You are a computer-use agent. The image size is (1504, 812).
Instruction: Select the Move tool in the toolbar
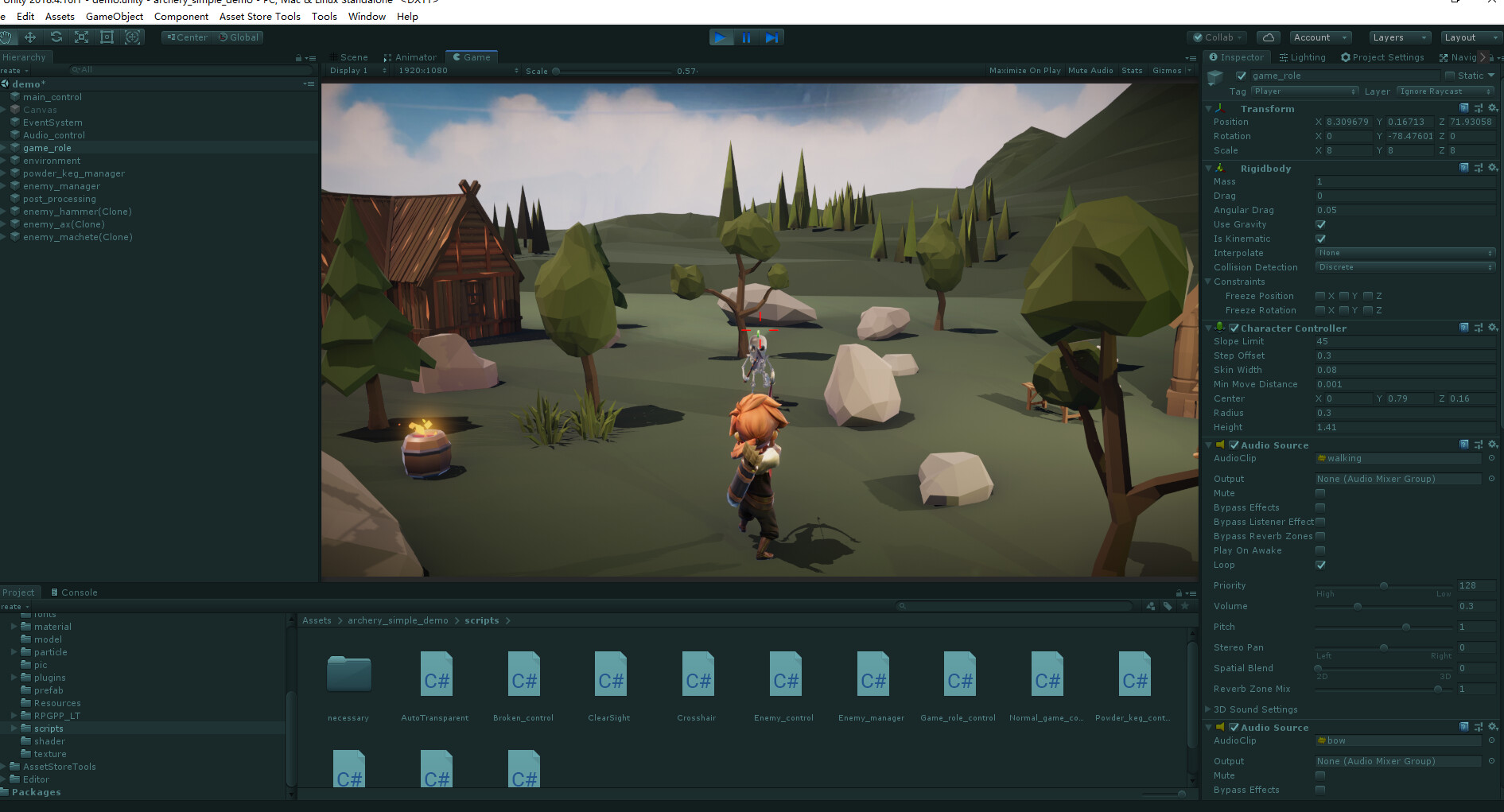pyautogui.click(x=30, y=37)
